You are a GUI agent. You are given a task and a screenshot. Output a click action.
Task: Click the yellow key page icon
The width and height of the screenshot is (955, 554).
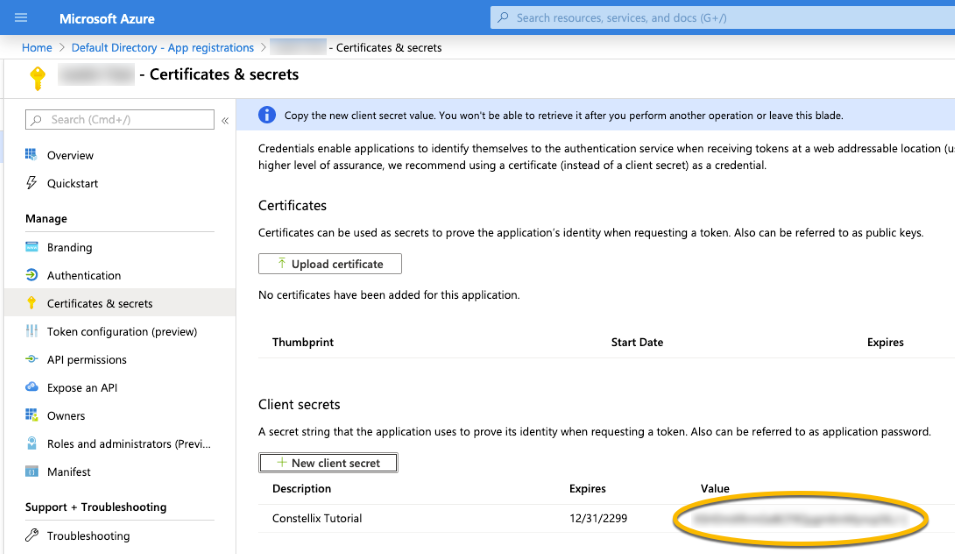point(38,78)
